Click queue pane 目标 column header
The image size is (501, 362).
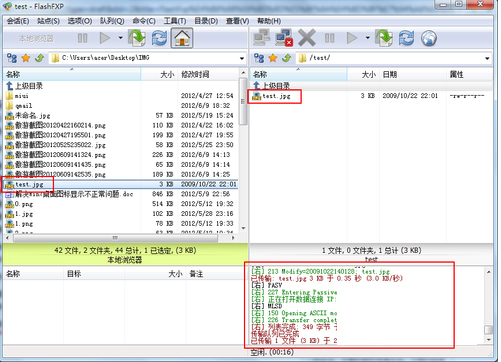pyautogui.click(x=94, y=274)
